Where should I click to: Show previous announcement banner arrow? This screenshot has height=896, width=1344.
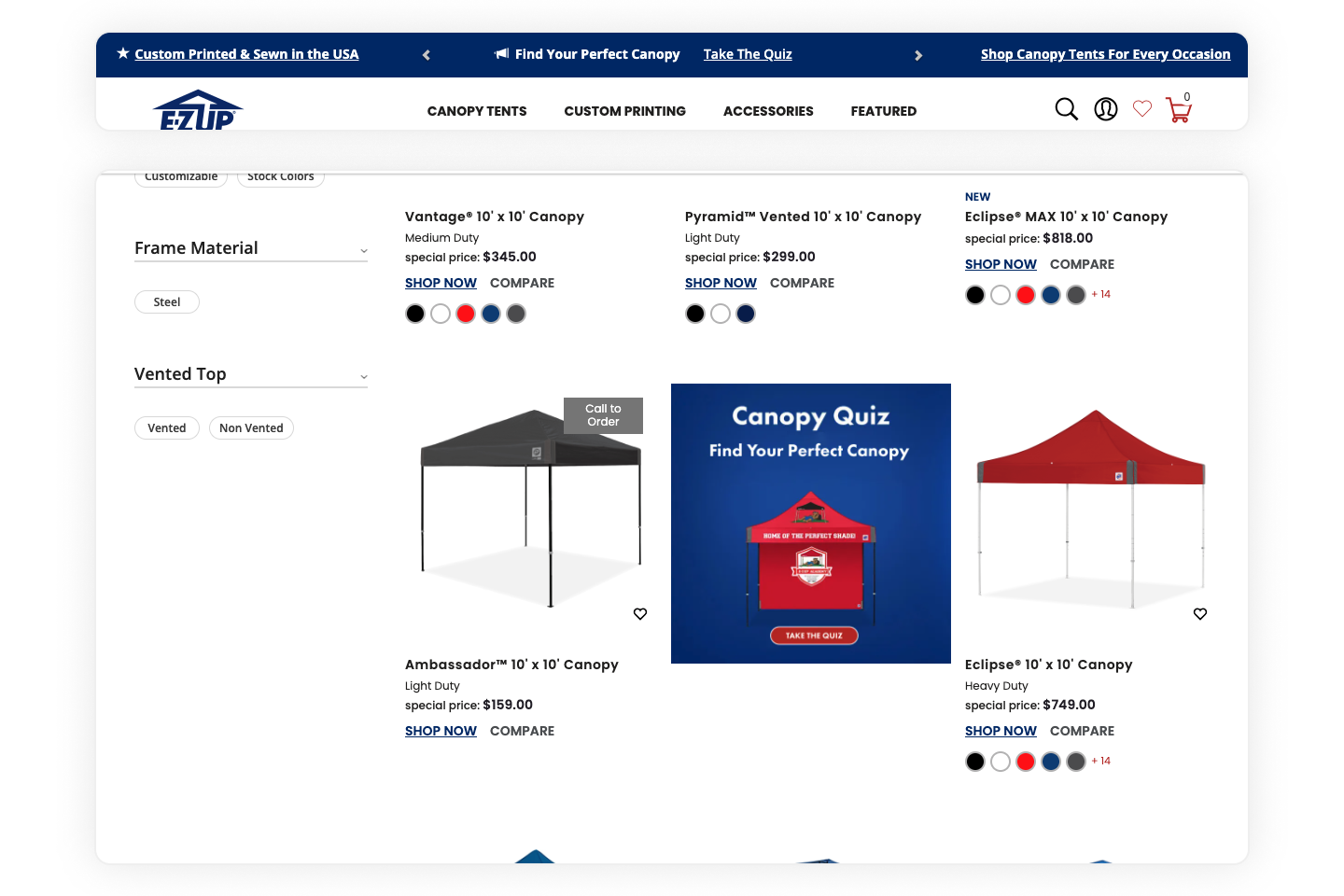[427, 55]
